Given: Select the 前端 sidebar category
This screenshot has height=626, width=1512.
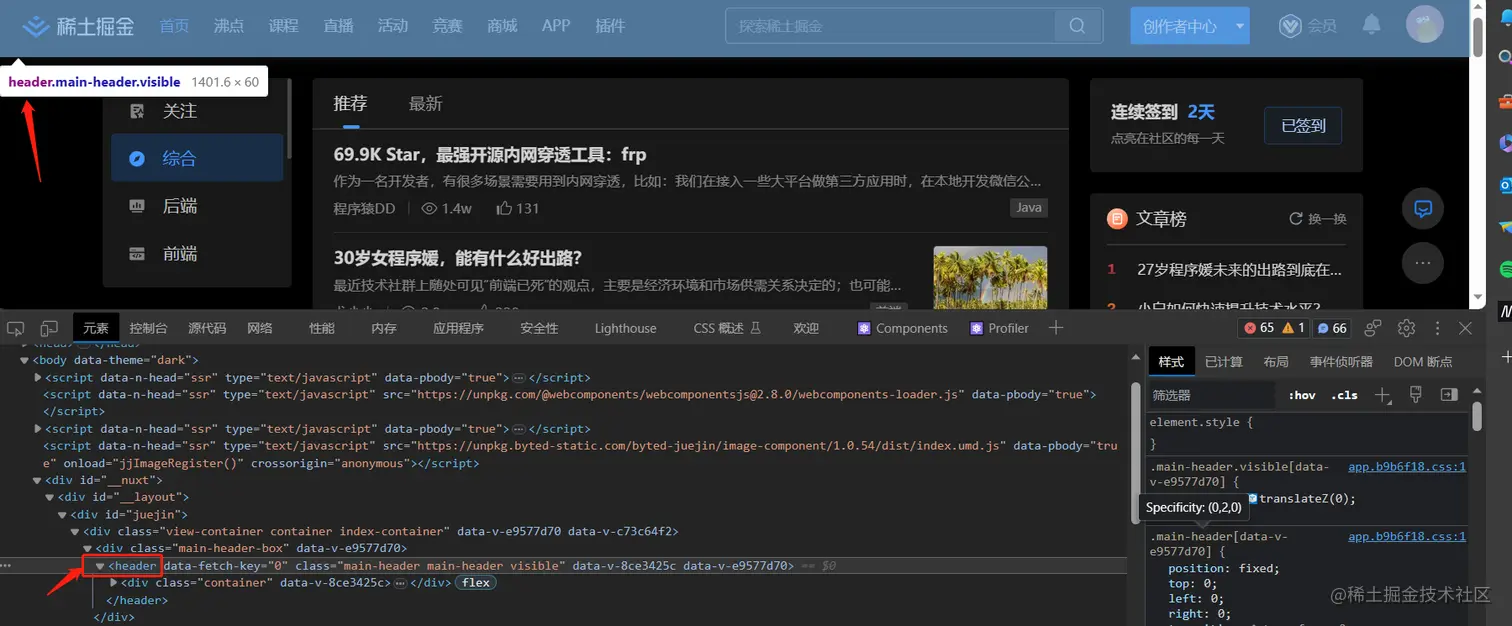Looking at the screenshot, I should (x=197, y=254).
